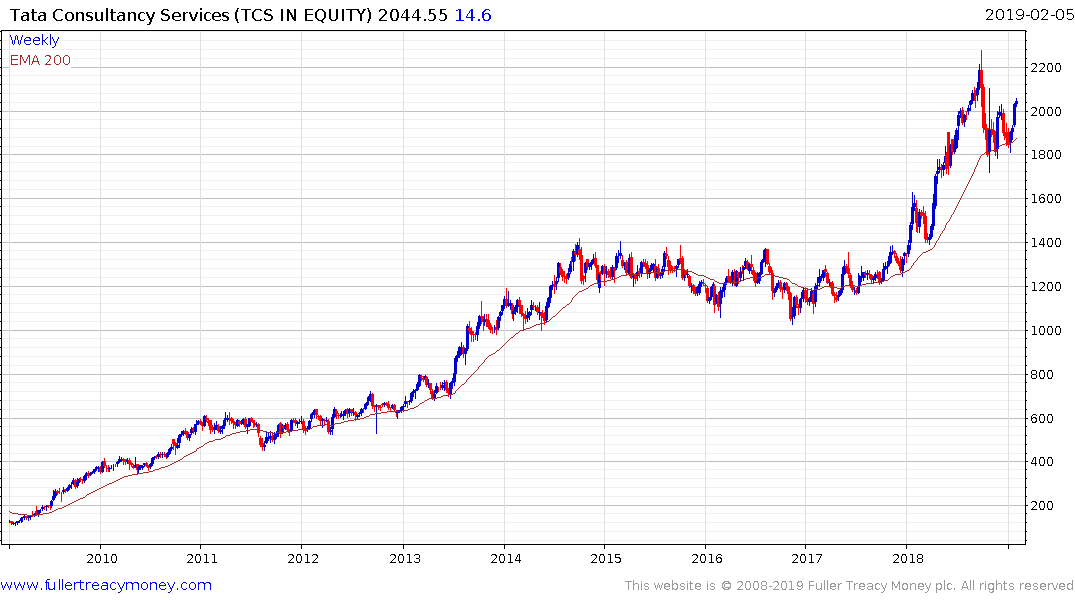Click the 2200 price axis label
The image size is (1075, 600).
click(x=1046, y=68)
